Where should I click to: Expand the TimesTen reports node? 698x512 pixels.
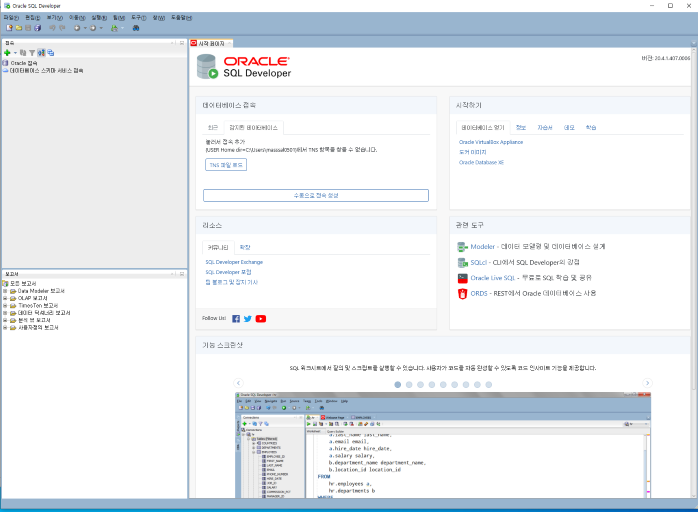[5, 305]
